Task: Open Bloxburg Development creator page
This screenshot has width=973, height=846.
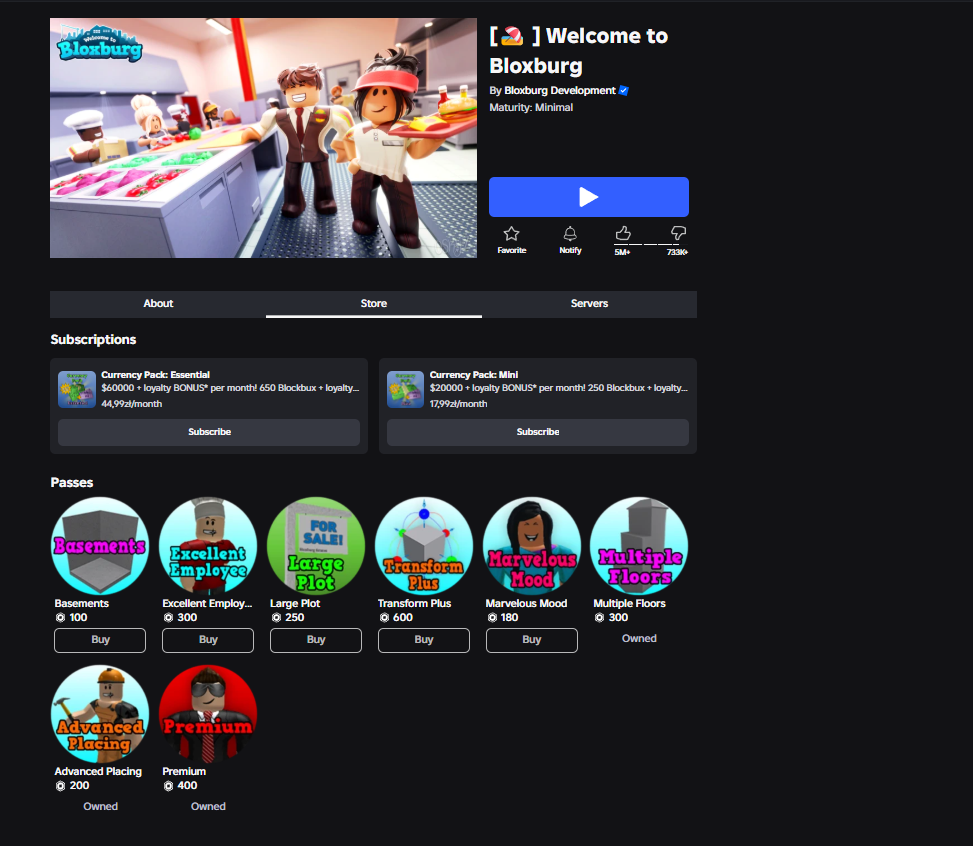Action: coord(560,91)
